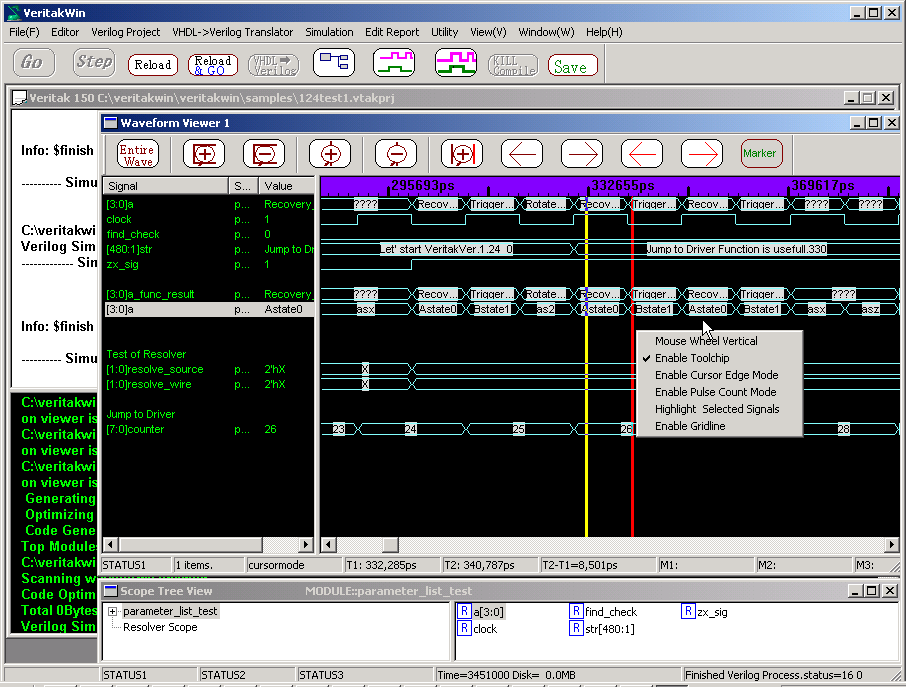
Task: Enable Cursor Edge Mode option
Action: (x=716, y=375)
